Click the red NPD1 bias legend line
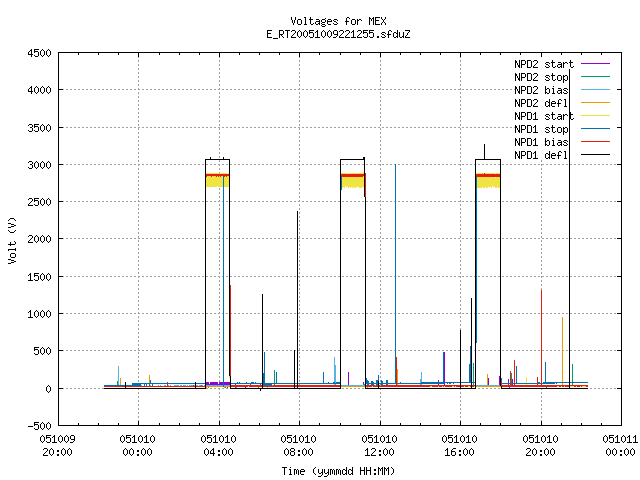 pyautogui.click(x=596, y=142)
